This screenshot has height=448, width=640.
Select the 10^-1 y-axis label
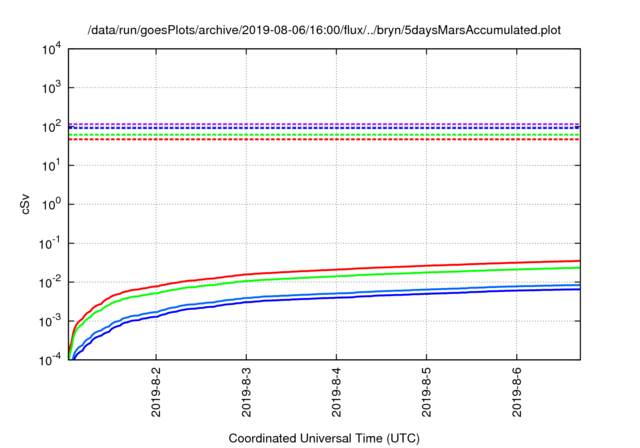pos(51,243)
